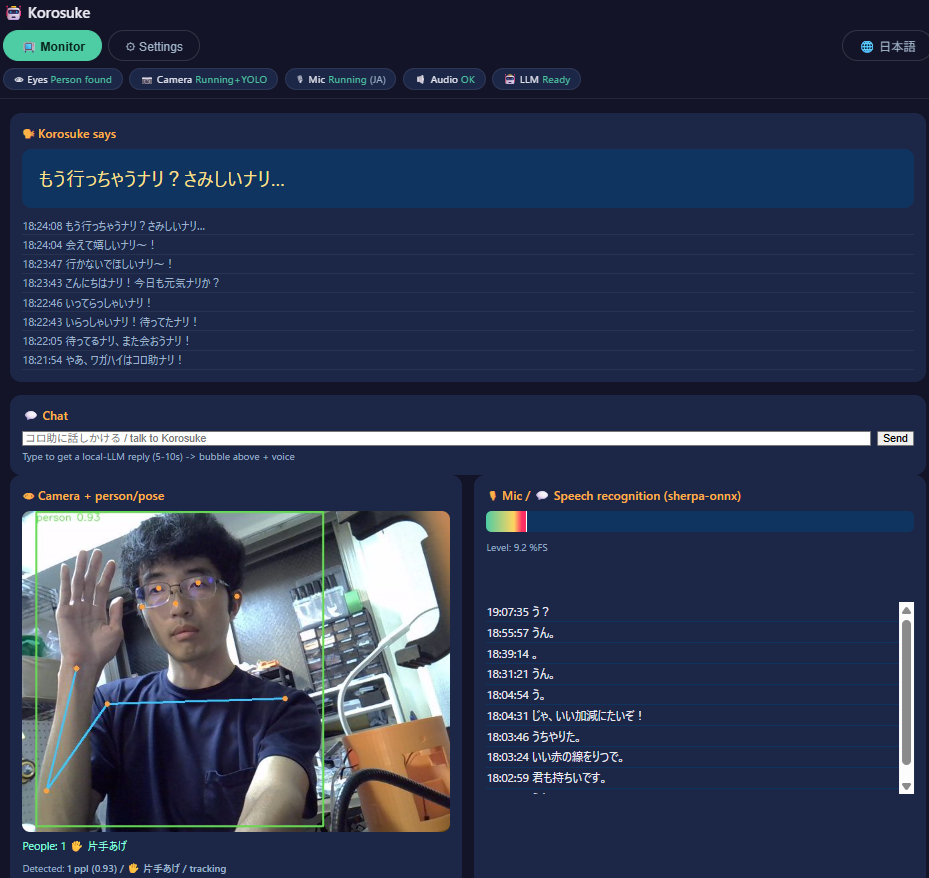
Task: Click the Type to get a local-LLM reply hint
Action: click(x=158, y=457)
